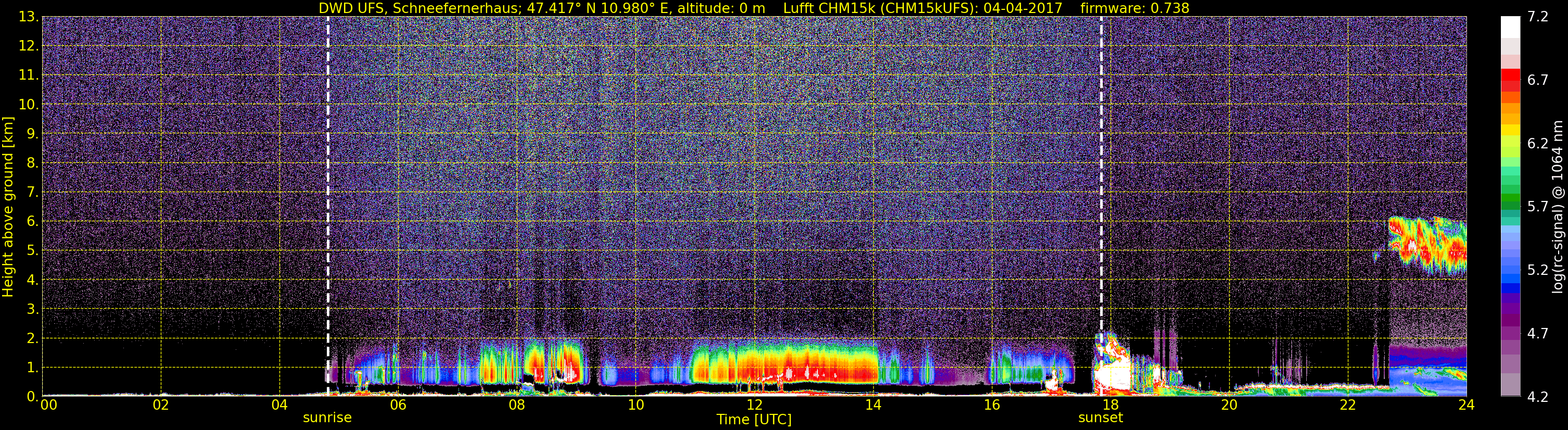Click the height axis label '10.'

pos(29,104)
